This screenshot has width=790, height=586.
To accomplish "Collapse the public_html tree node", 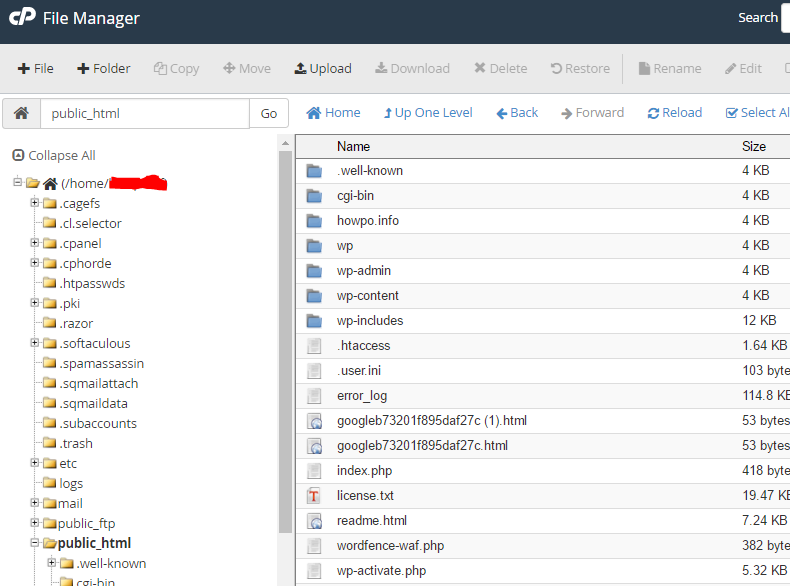I will (35, 543).
